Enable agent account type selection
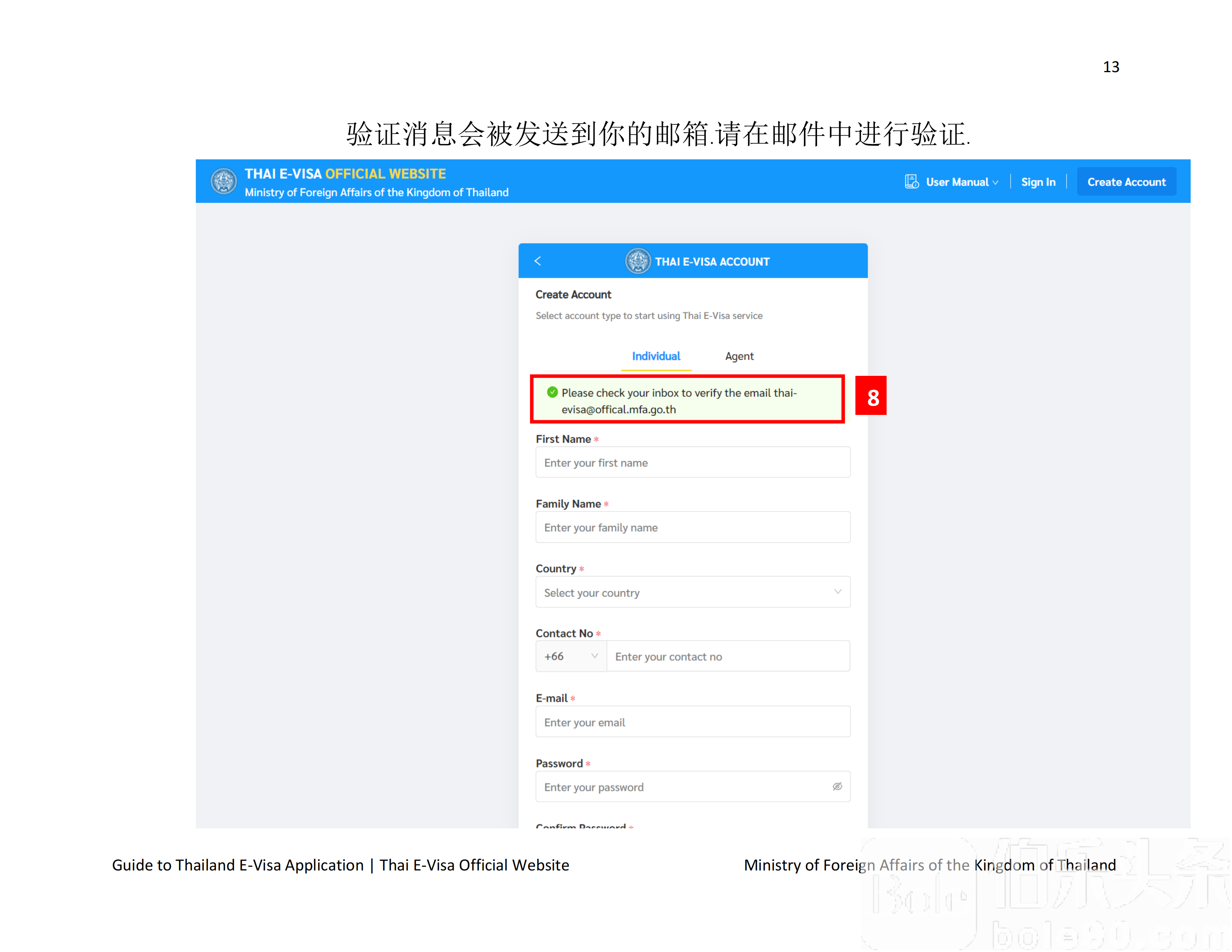The height and width of the screenshot is (952, 1232). [738, 355]
